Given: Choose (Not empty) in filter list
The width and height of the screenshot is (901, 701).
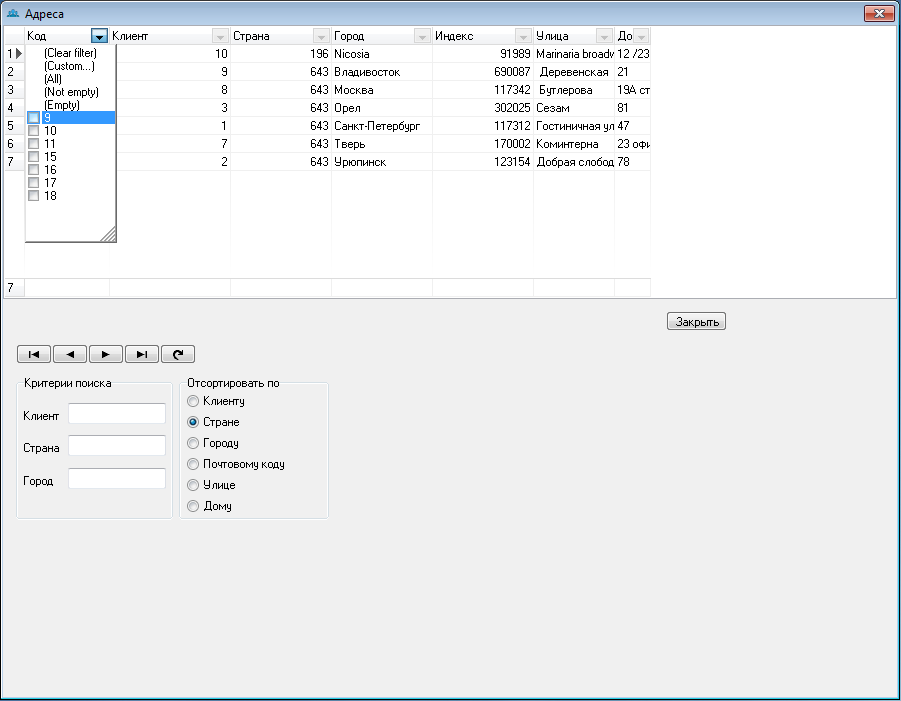Looking at the screenshot, I should pos(71,92).
